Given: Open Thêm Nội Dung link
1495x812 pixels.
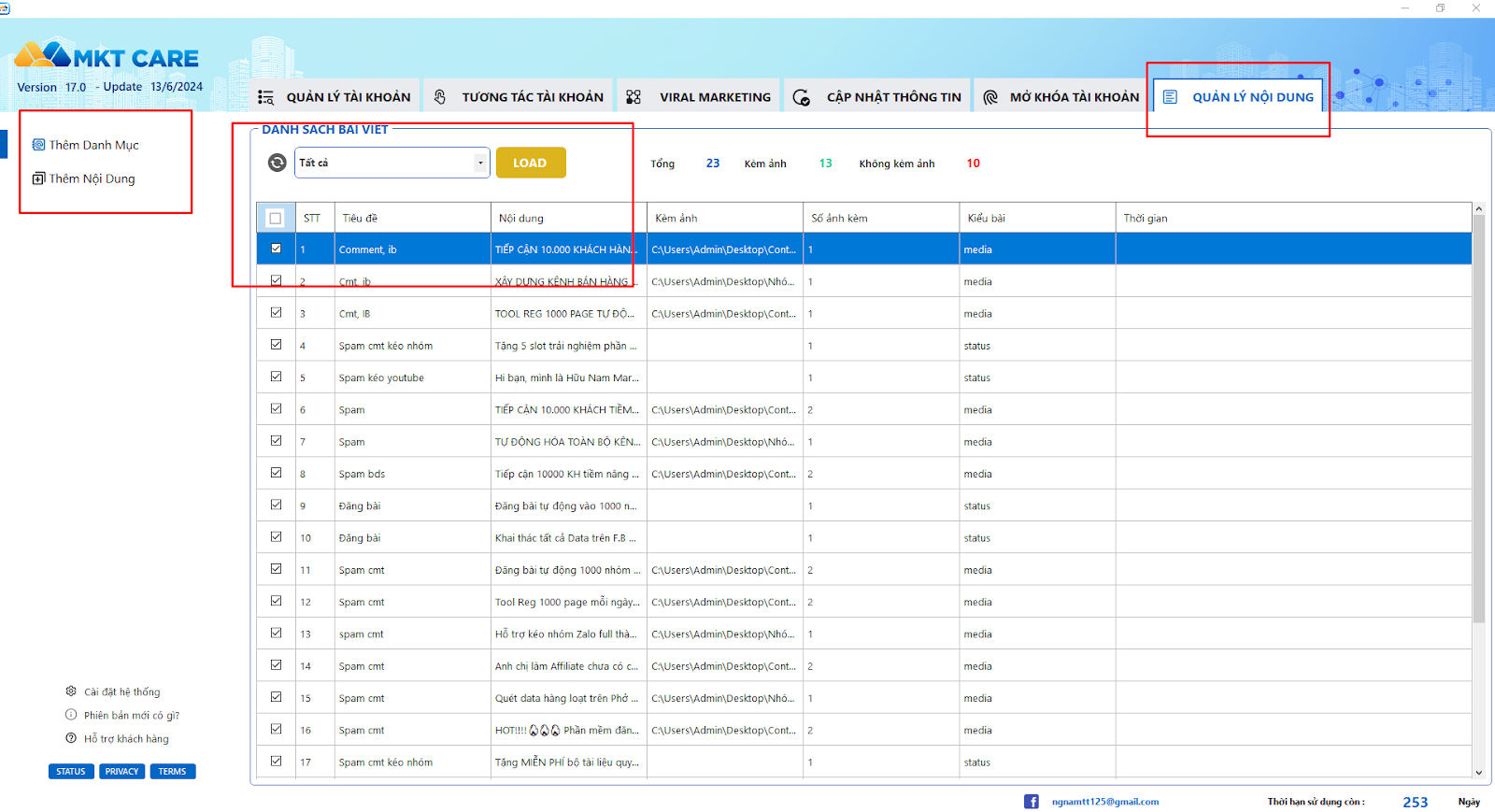Looking at the screenshot, I should (x=93, y=178).
